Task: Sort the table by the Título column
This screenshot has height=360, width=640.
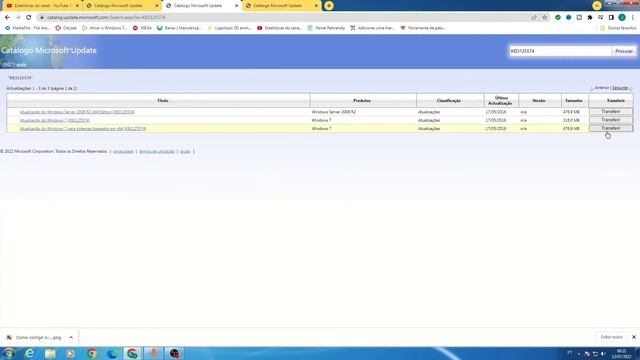Action: (x=162, y=100)
